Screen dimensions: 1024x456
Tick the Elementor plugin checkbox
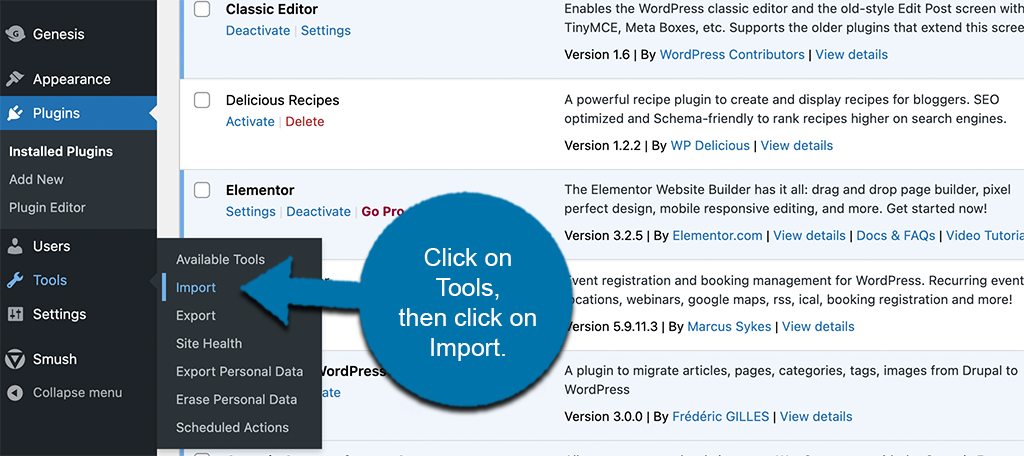[x=202, y=190]
